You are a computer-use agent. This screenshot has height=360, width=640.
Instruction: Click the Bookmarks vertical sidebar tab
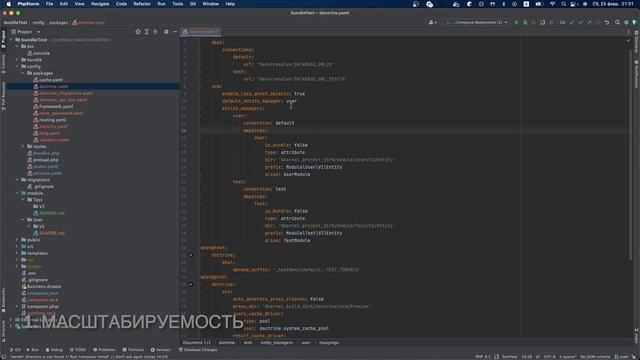[3, 300]
